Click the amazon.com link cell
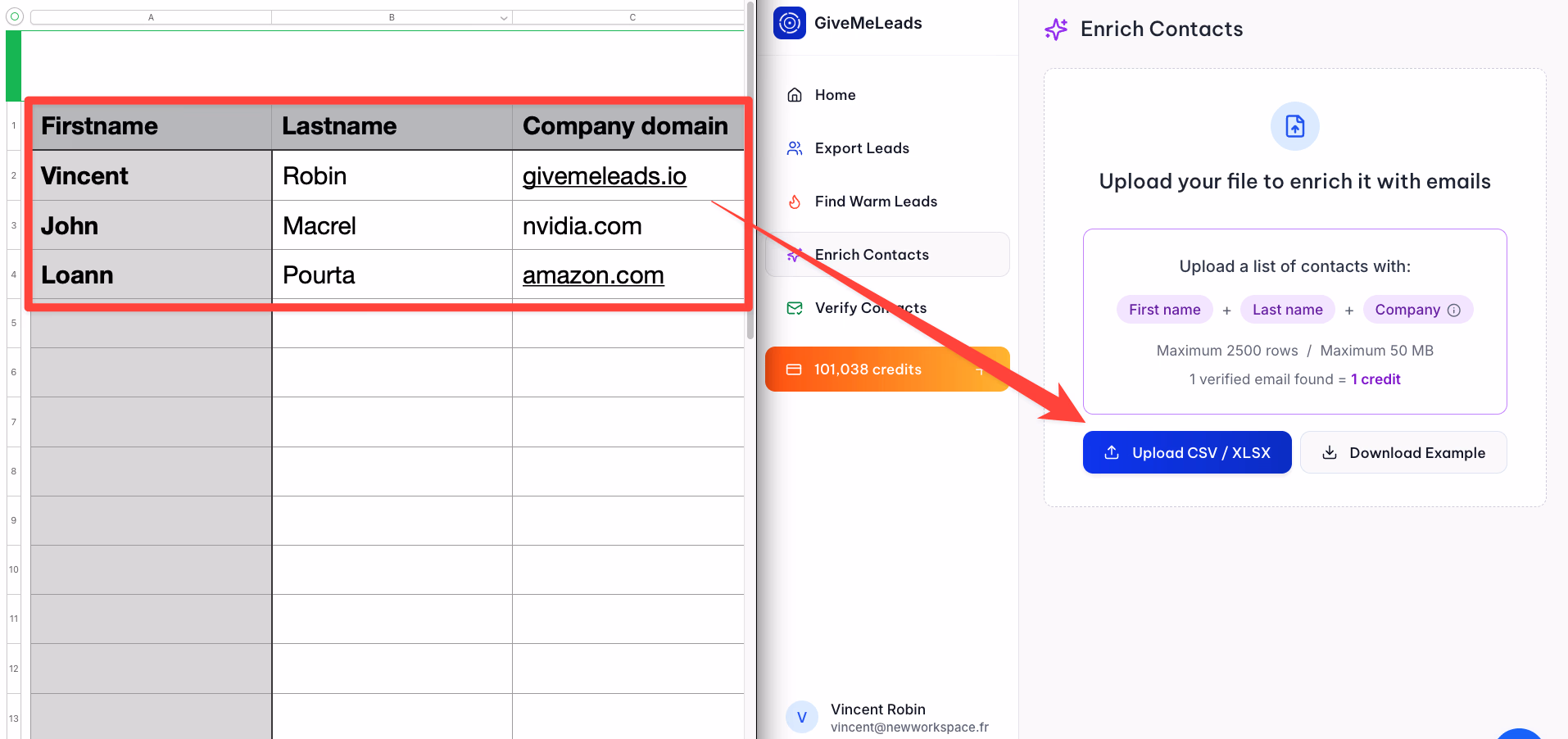This screenshot has width=1568, height=739. pos(593,275)
